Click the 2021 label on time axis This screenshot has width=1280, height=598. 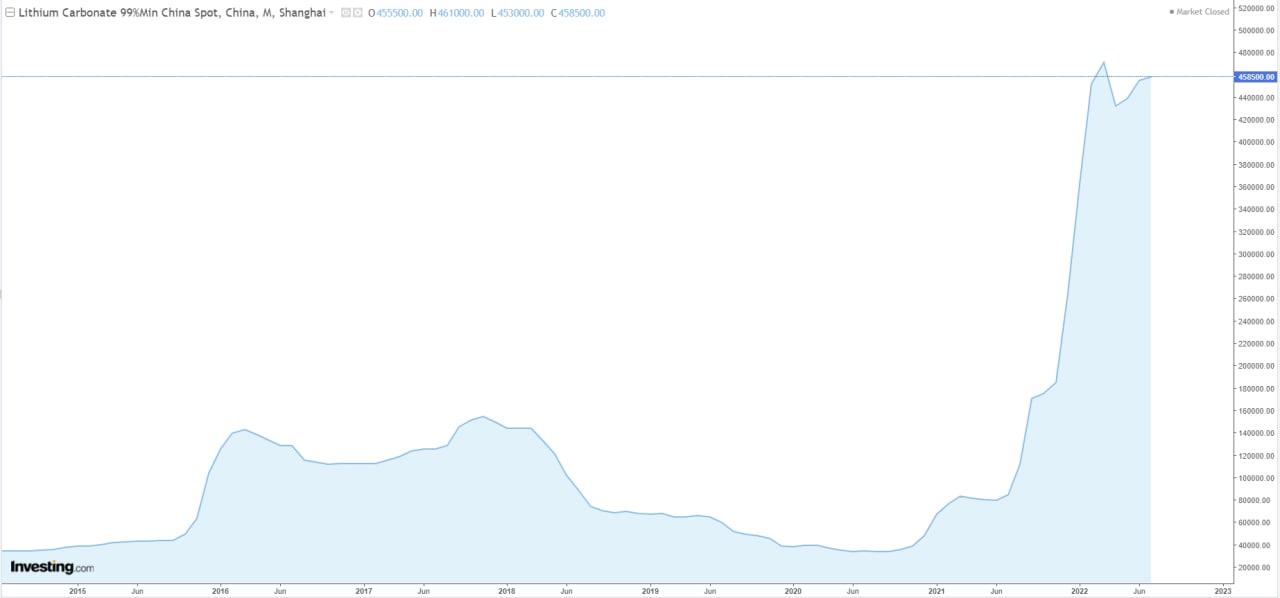[x=937, y=591]
